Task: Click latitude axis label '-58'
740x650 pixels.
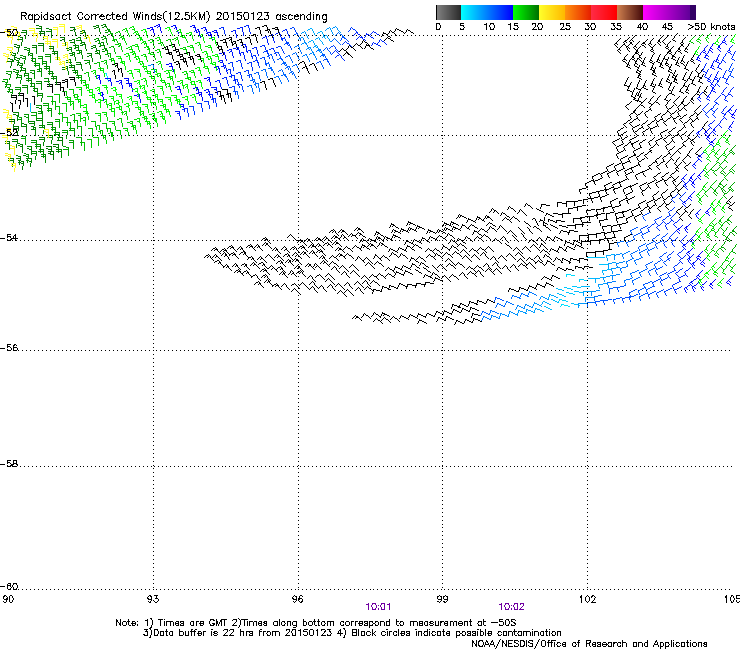Action: click(x=9, y=464)
